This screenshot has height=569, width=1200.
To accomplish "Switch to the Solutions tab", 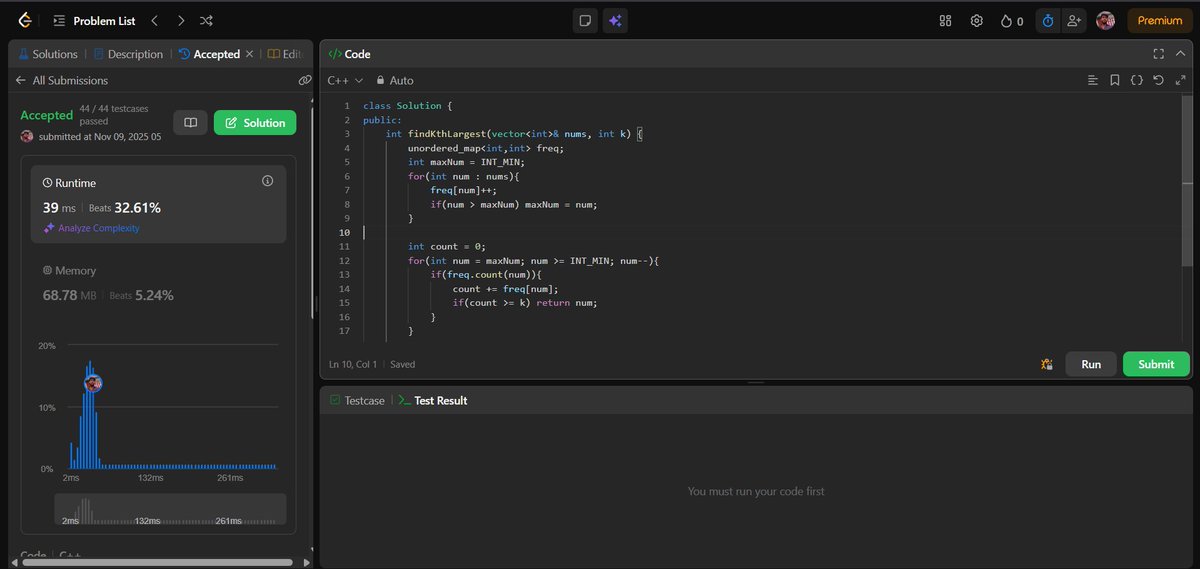I will click(x=48, y=54).
